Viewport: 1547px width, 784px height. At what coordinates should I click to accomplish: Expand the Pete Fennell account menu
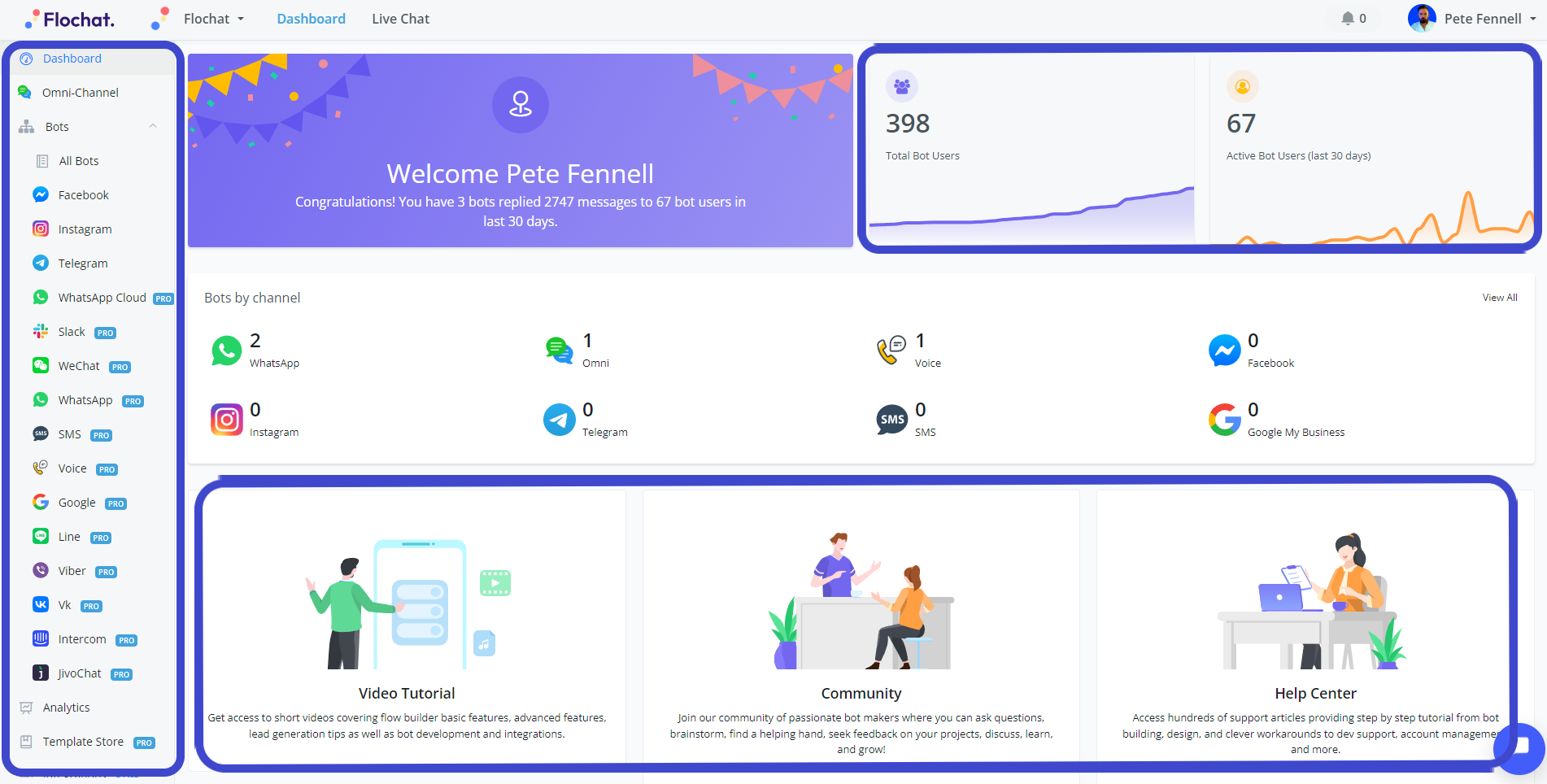tap(1473, 19)
